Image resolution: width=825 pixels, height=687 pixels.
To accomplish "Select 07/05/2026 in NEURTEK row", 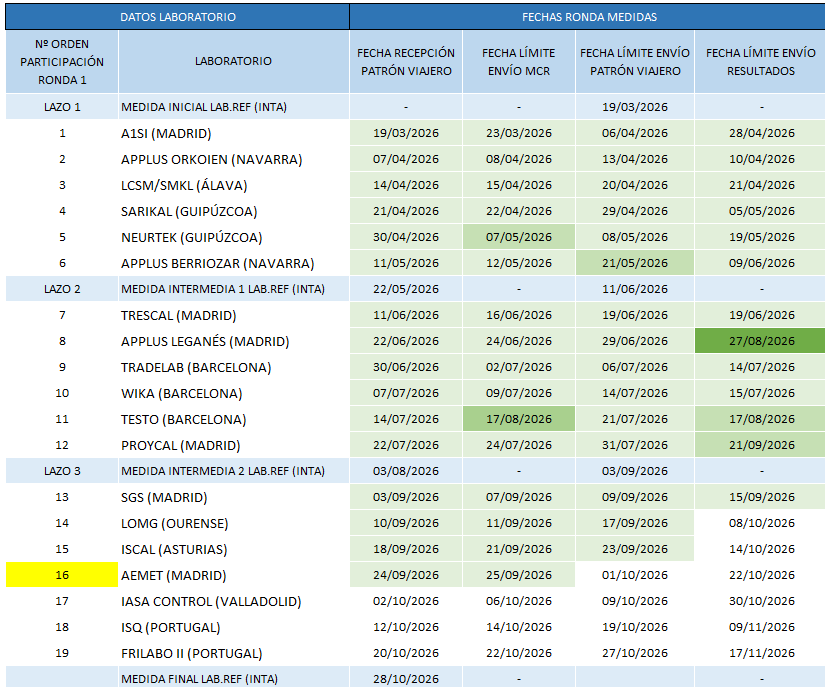I will click(519, 237).
